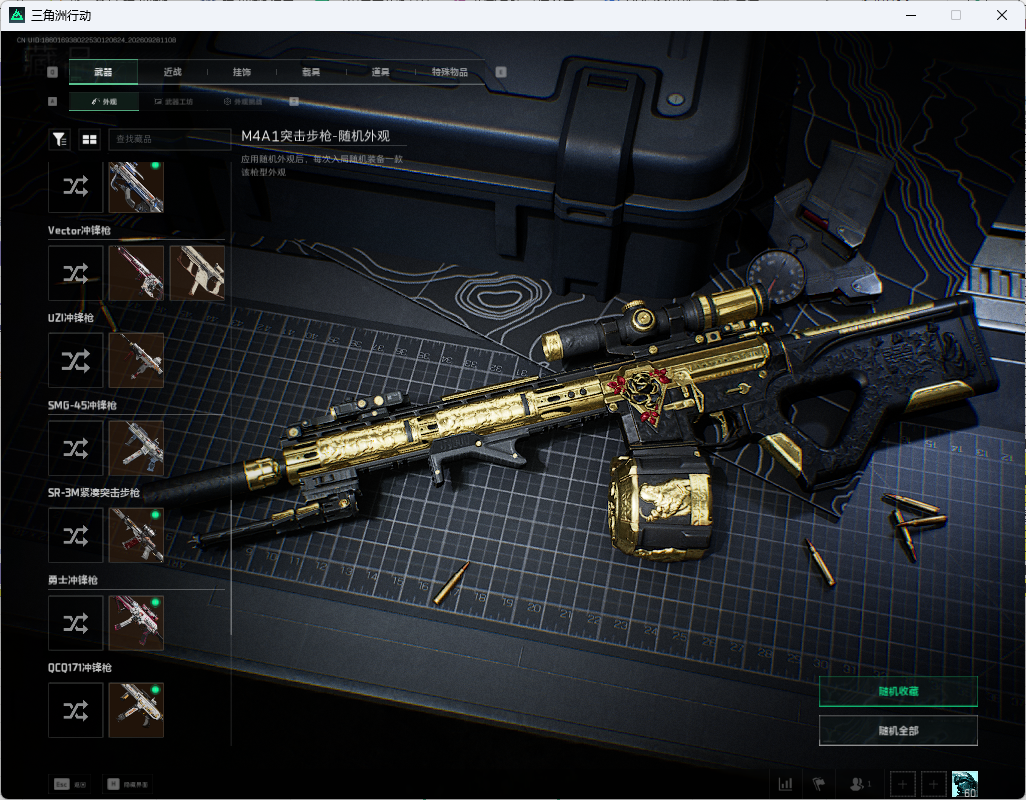1026x800 pixels.
Task: Click the Q key previous-category hint
Action: [53, 72]
